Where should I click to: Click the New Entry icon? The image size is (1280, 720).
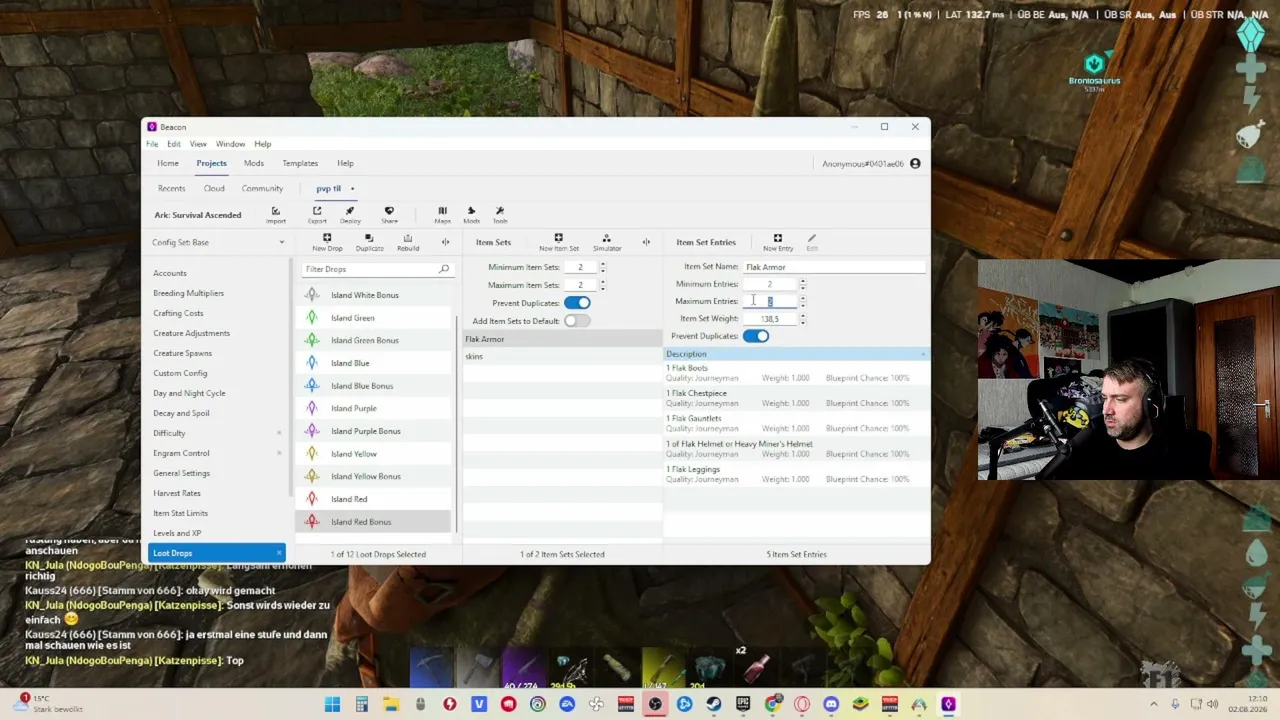[777, 238]
